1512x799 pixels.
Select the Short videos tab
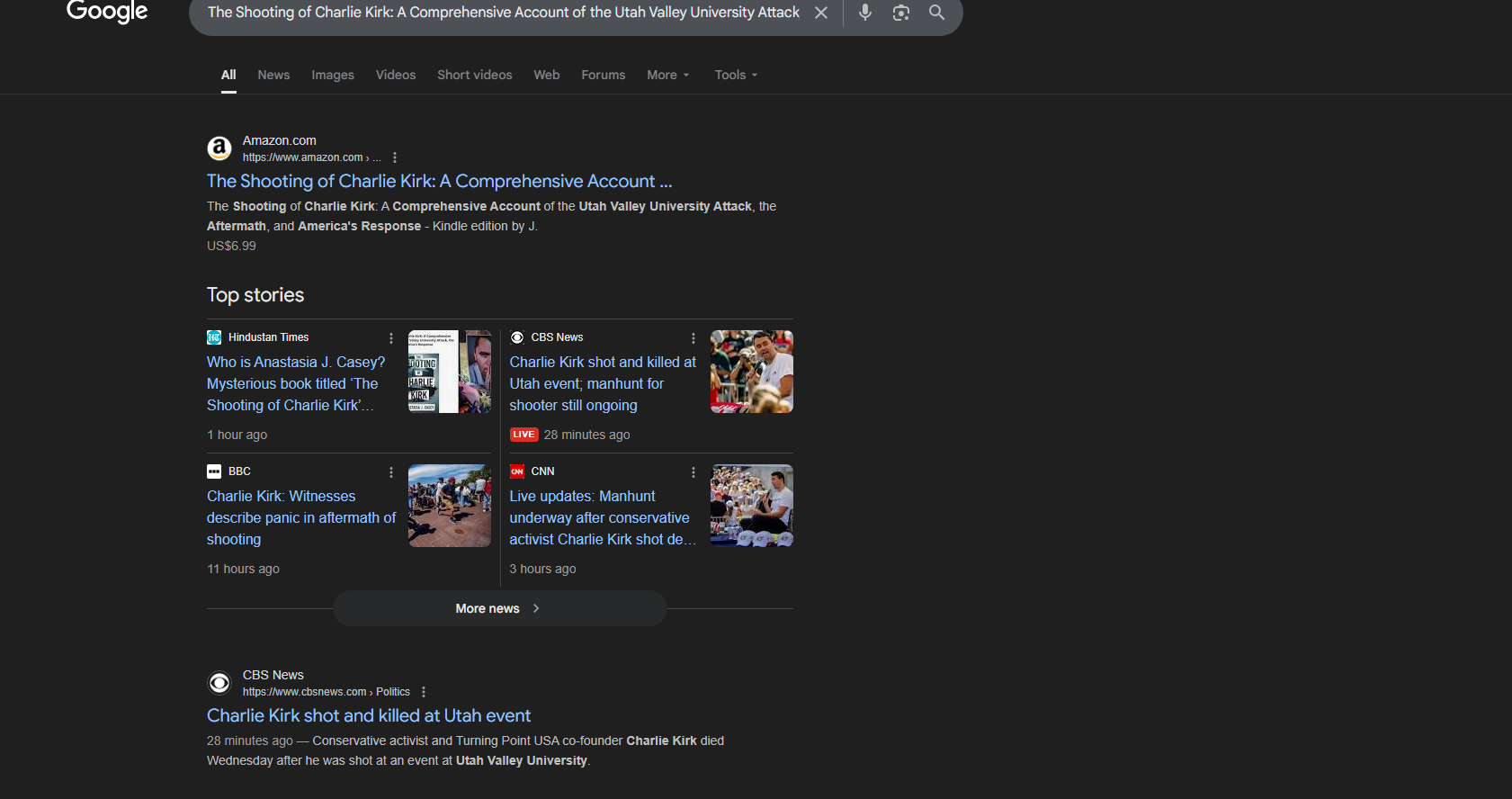(474, 75)
